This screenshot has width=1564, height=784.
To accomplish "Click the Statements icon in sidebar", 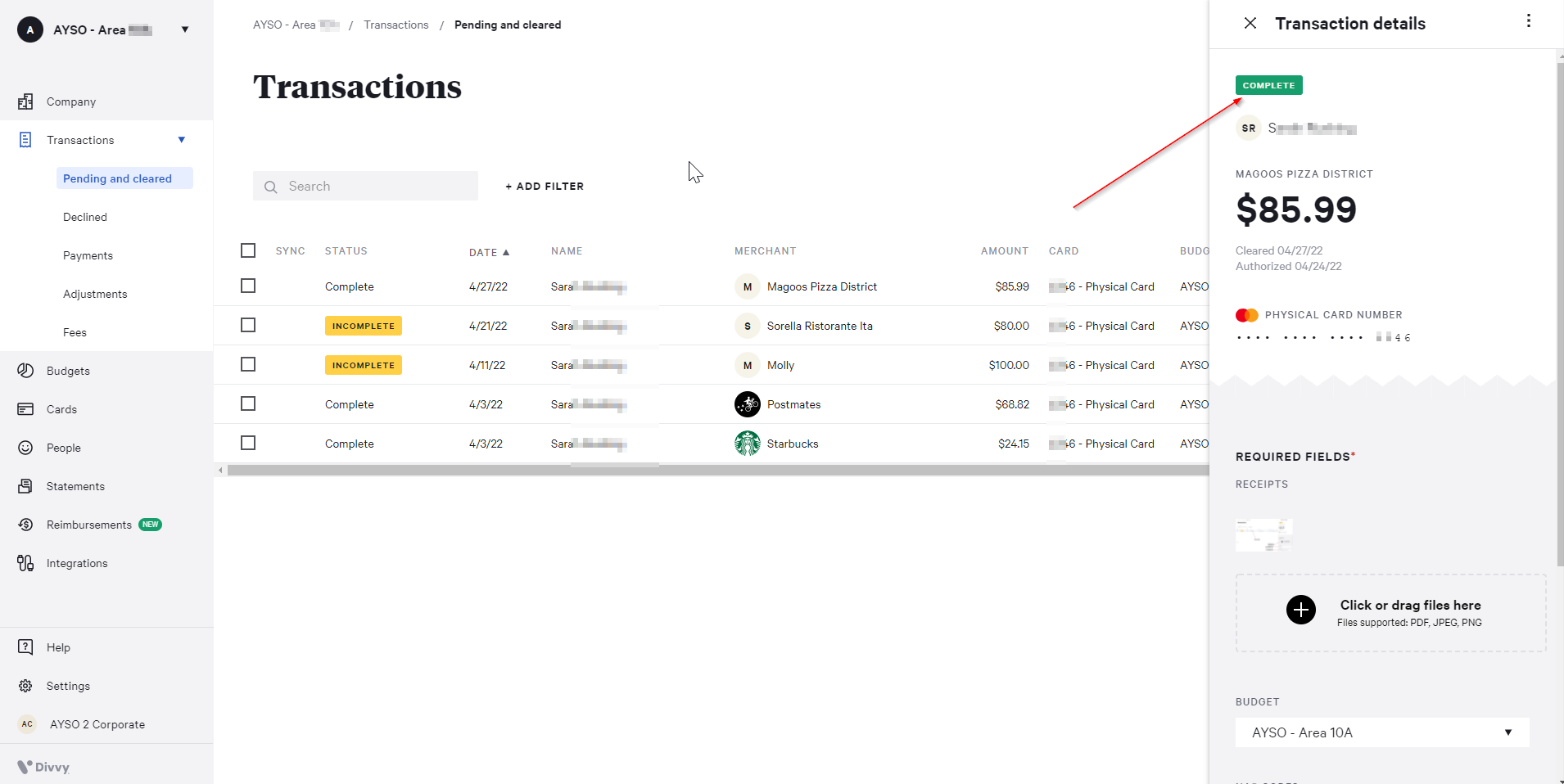I will pos(25,486).
